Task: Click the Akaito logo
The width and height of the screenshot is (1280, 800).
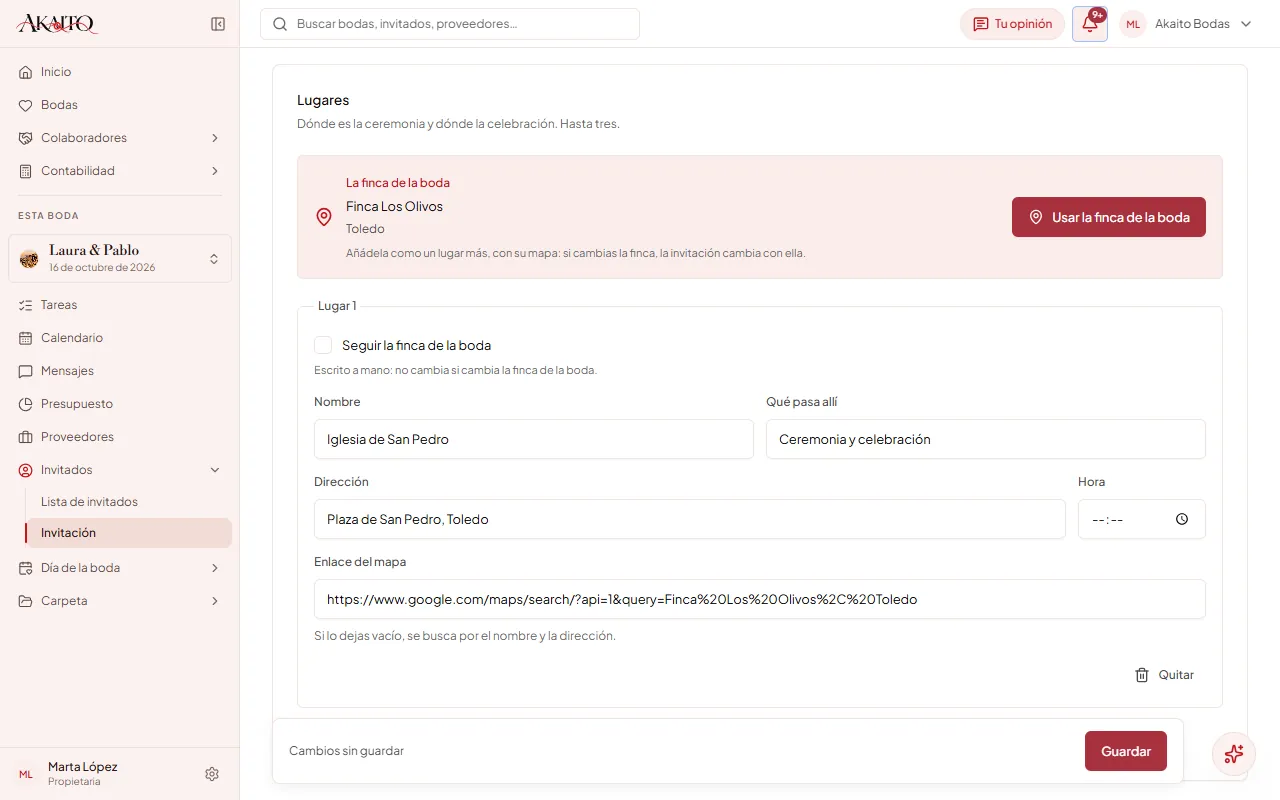Action: (57, 24)
